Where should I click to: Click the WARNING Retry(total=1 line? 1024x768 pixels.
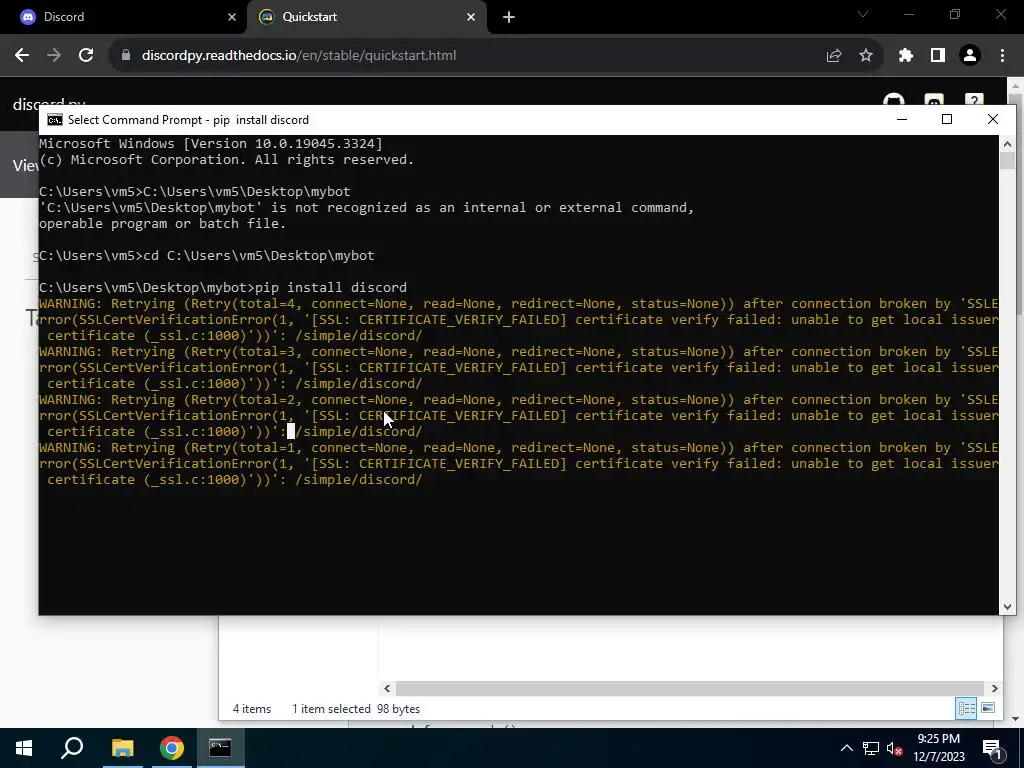click(519, 448)
